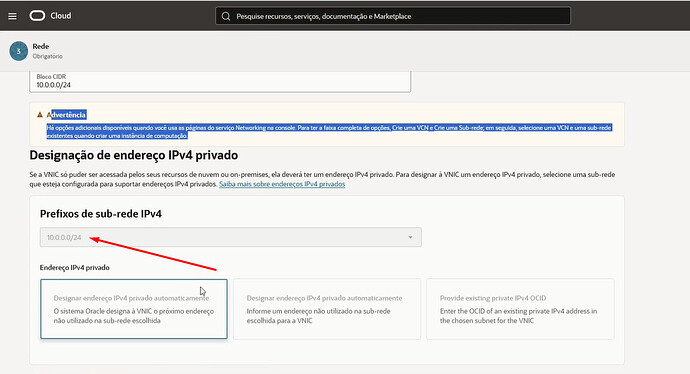The height and width of the screenshot is (374, 690).
Task: Click the Obrigatório label under Rede
Action: pyautogui.click(x=48, y=56)
